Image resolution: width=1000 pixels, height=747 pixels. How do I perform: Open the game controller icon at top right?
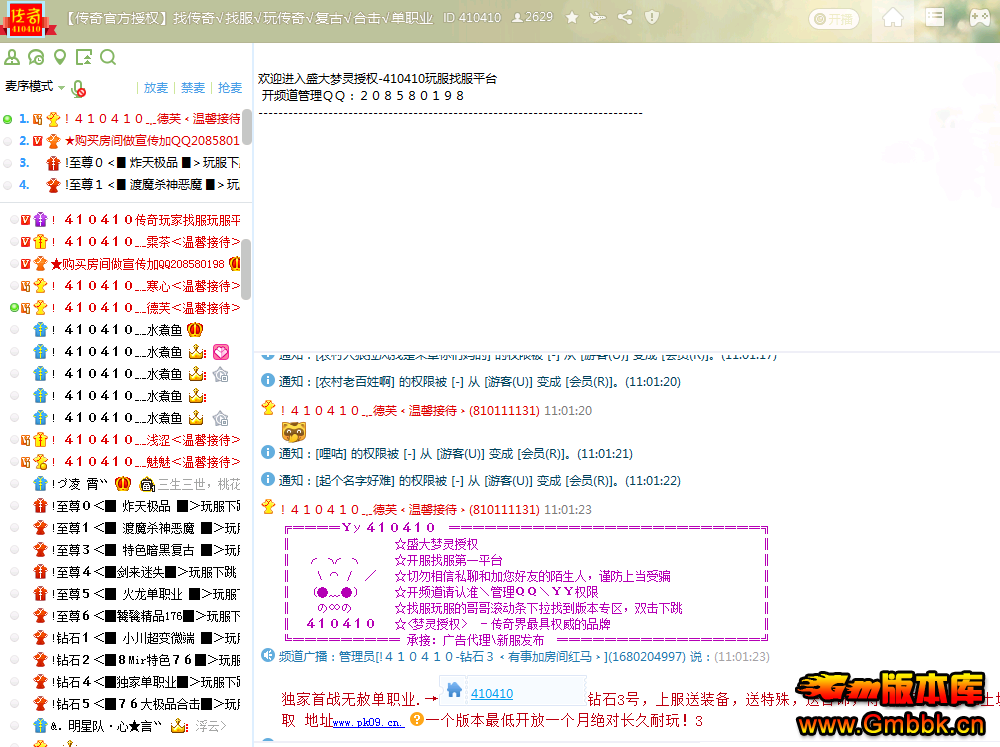click(x=978, y=17)
